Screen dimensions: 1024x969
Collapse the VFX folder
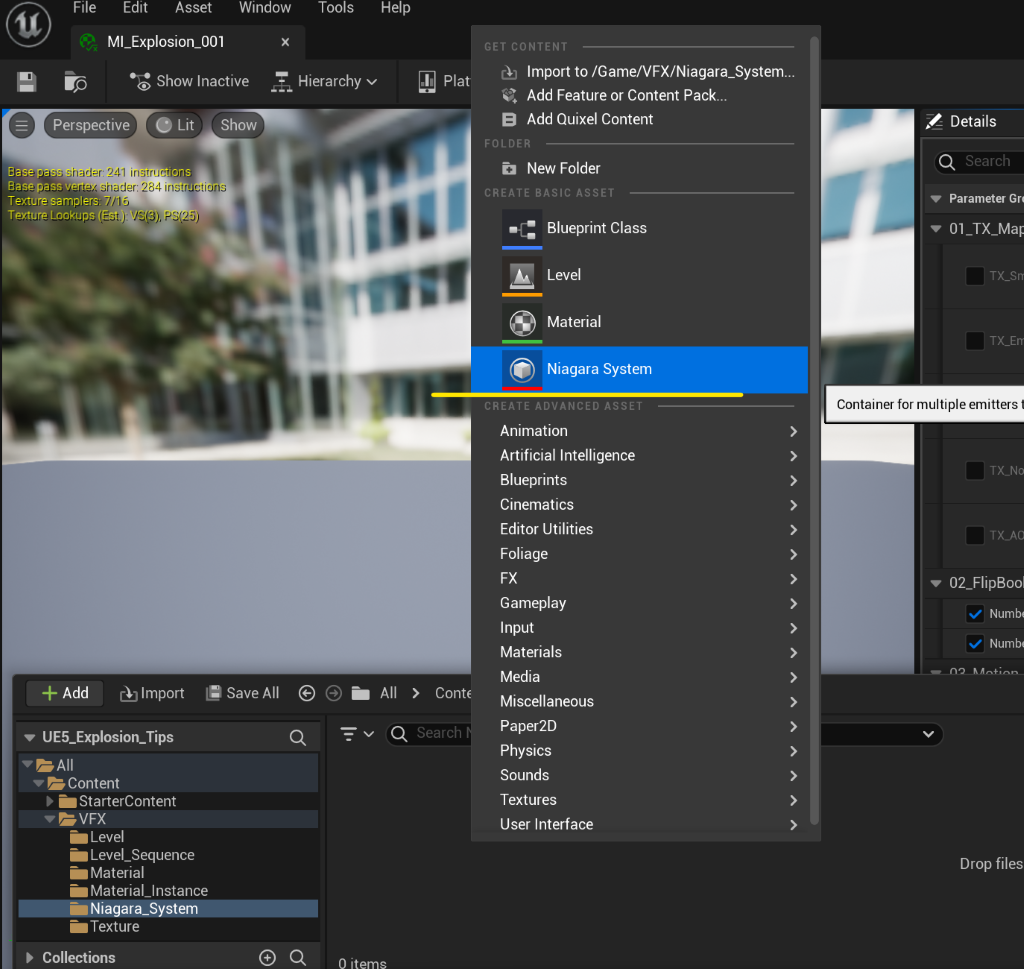50,819
